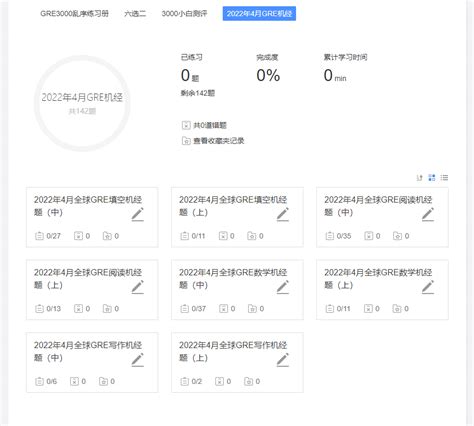
Task: Switch to list view icon
Action: click(444, 178)
